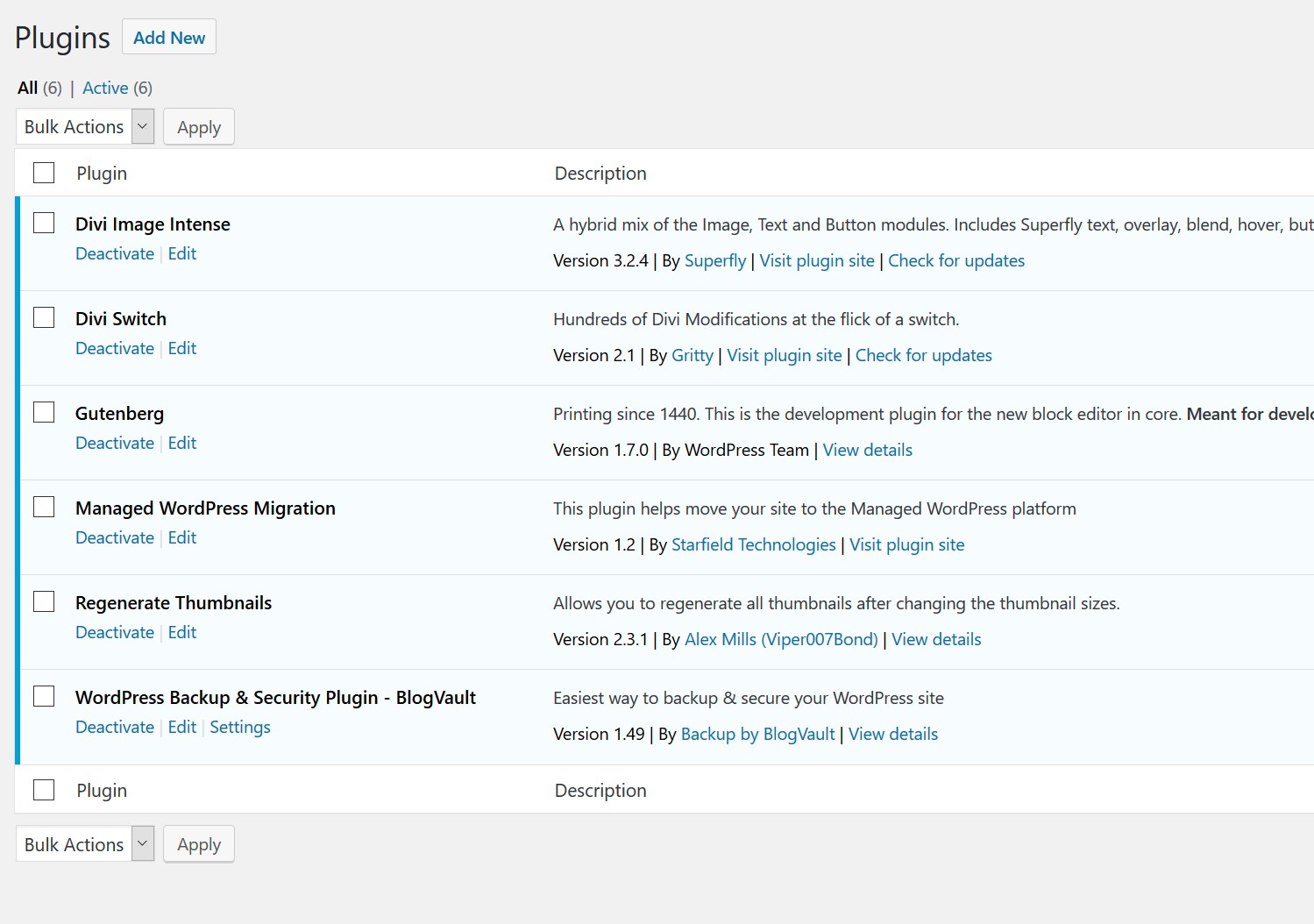Viewport: 1314px width, 924px height.
Task: Visit plugin site for Managed WordPress Migration
Action: pyautogui.click(x=907, y=545)
